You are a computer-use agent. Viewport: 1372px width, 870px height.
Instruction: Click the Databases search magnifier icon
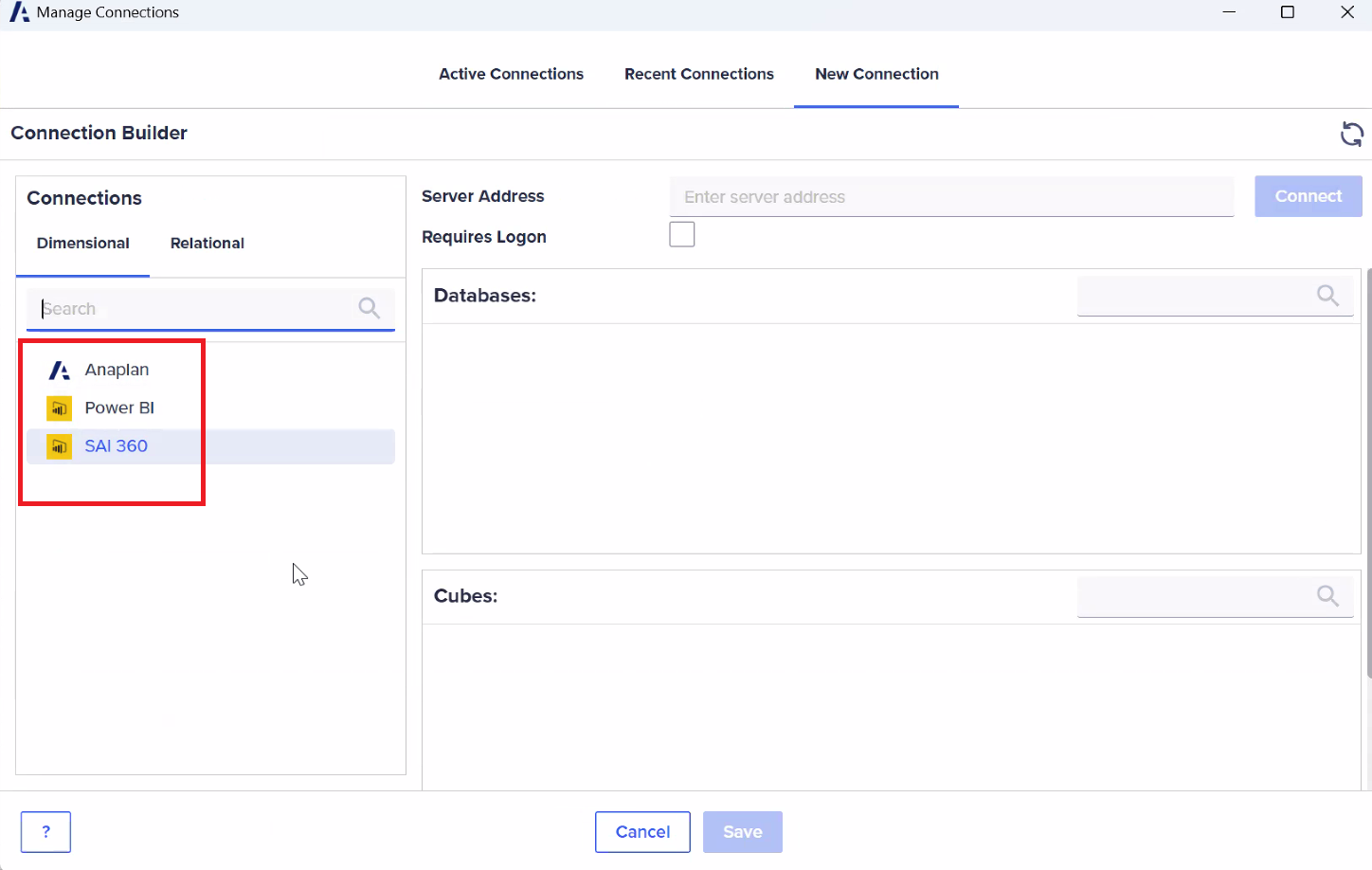pos(1327,296)
